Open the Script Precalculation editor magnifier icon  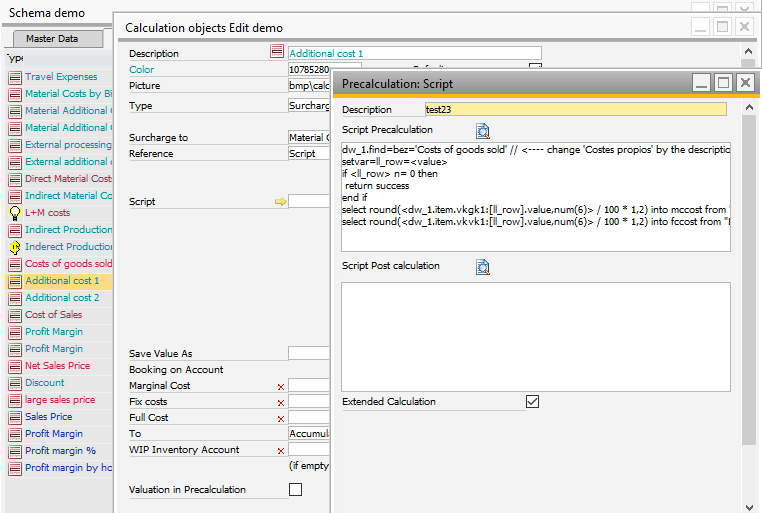[x=483, y=130]
